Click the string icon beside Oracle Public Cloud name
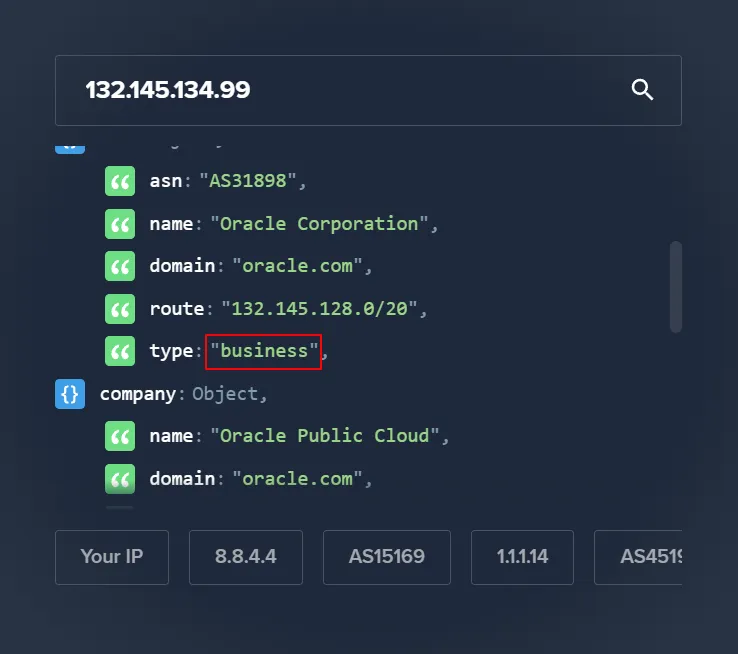The image size is (738, 654). coord(120,436)
